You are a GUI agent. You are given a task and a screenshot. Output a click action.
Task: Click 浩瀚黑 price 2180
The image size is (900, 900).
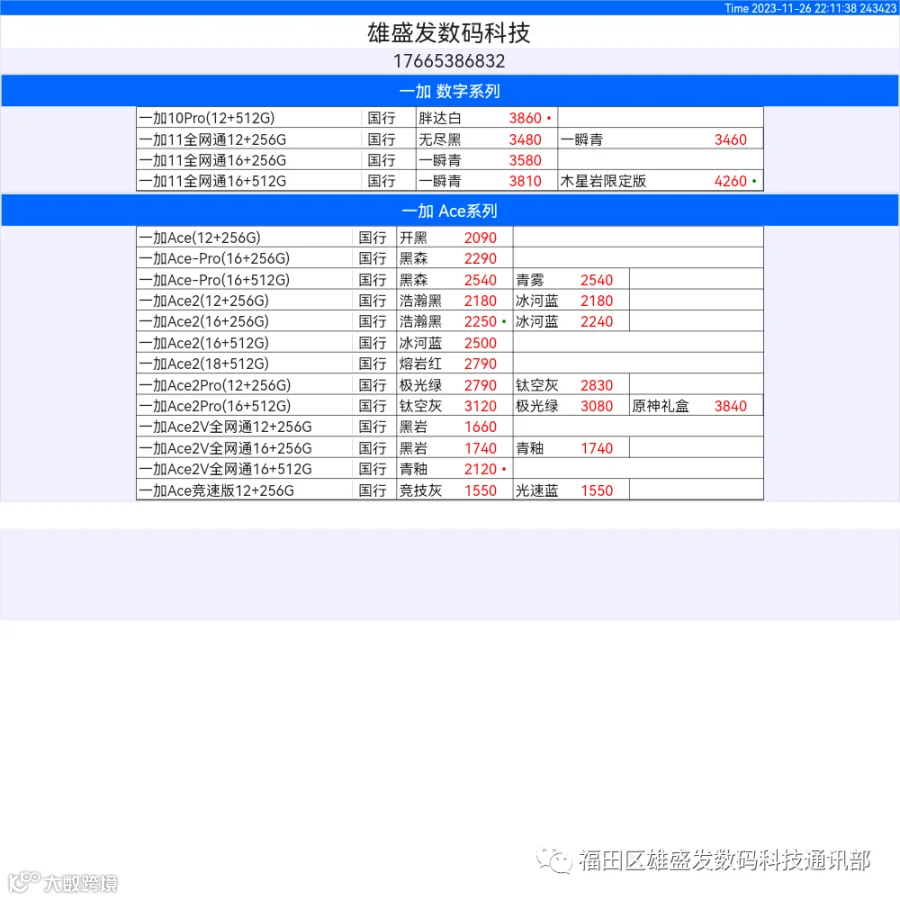pos(480,300)
